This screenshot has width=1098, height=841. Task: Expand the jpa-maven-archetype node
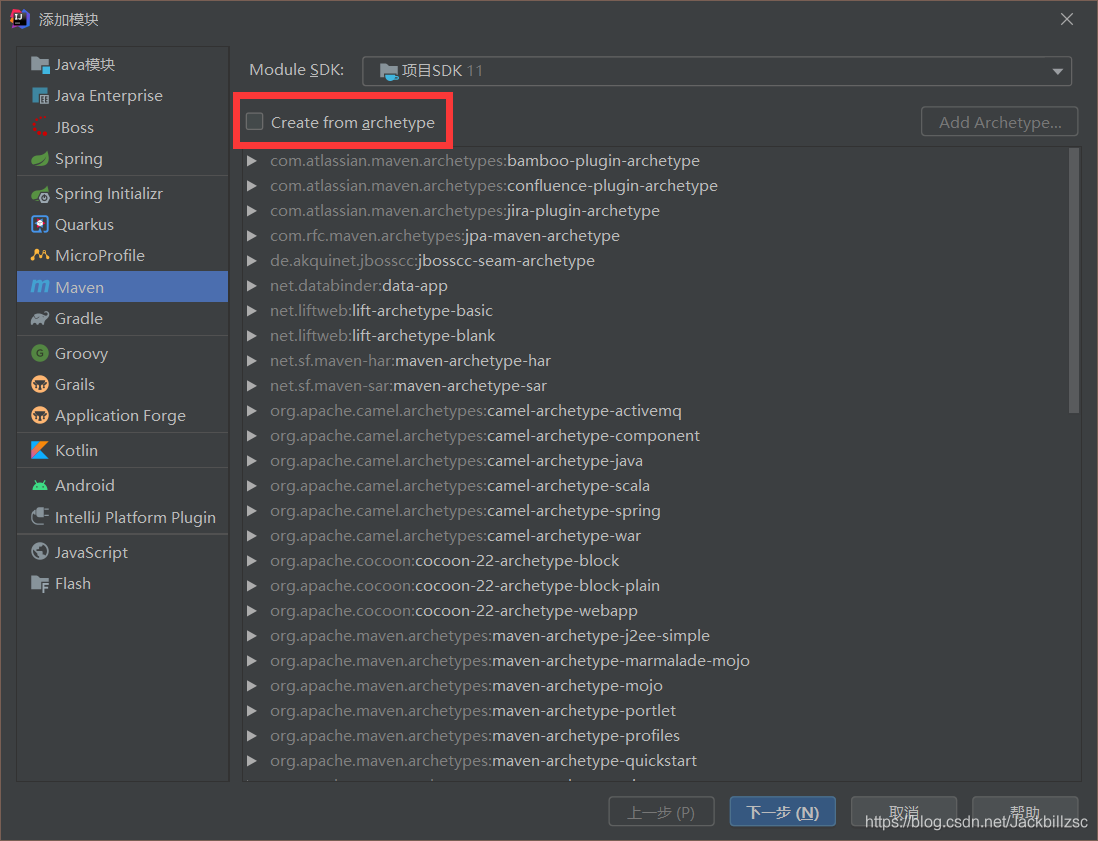pyautogui.click(x=252, y=236)
